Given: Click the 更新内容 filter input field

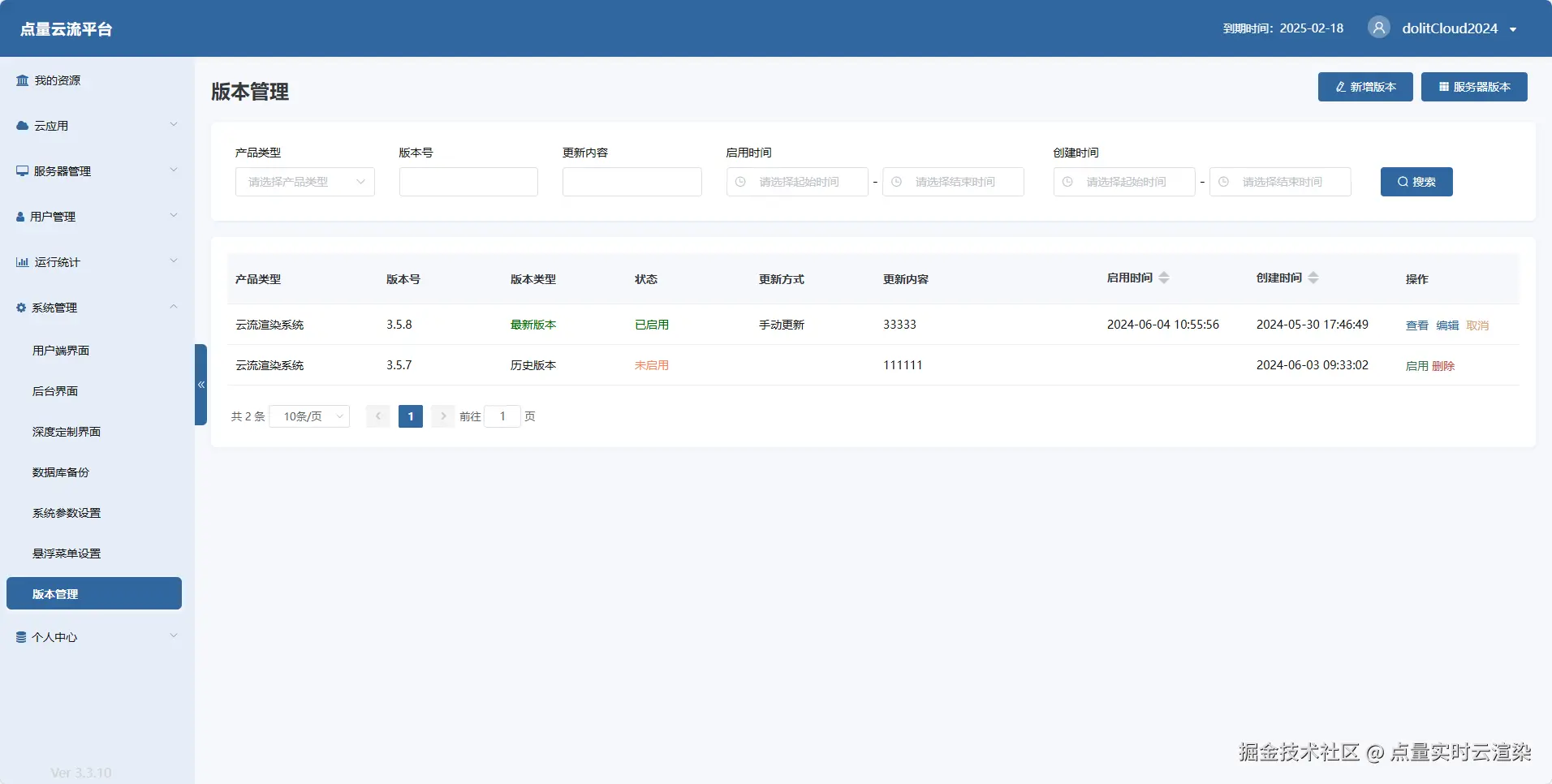Looking at the screenshot, I should 632,182.
